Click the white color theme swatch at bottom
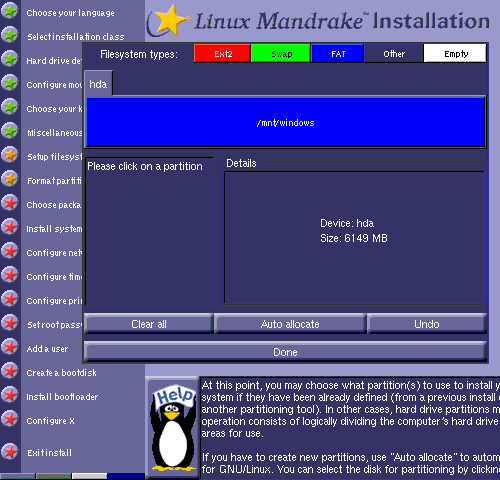The width and height of the screenshot is (500, 480). pos(89,476)
